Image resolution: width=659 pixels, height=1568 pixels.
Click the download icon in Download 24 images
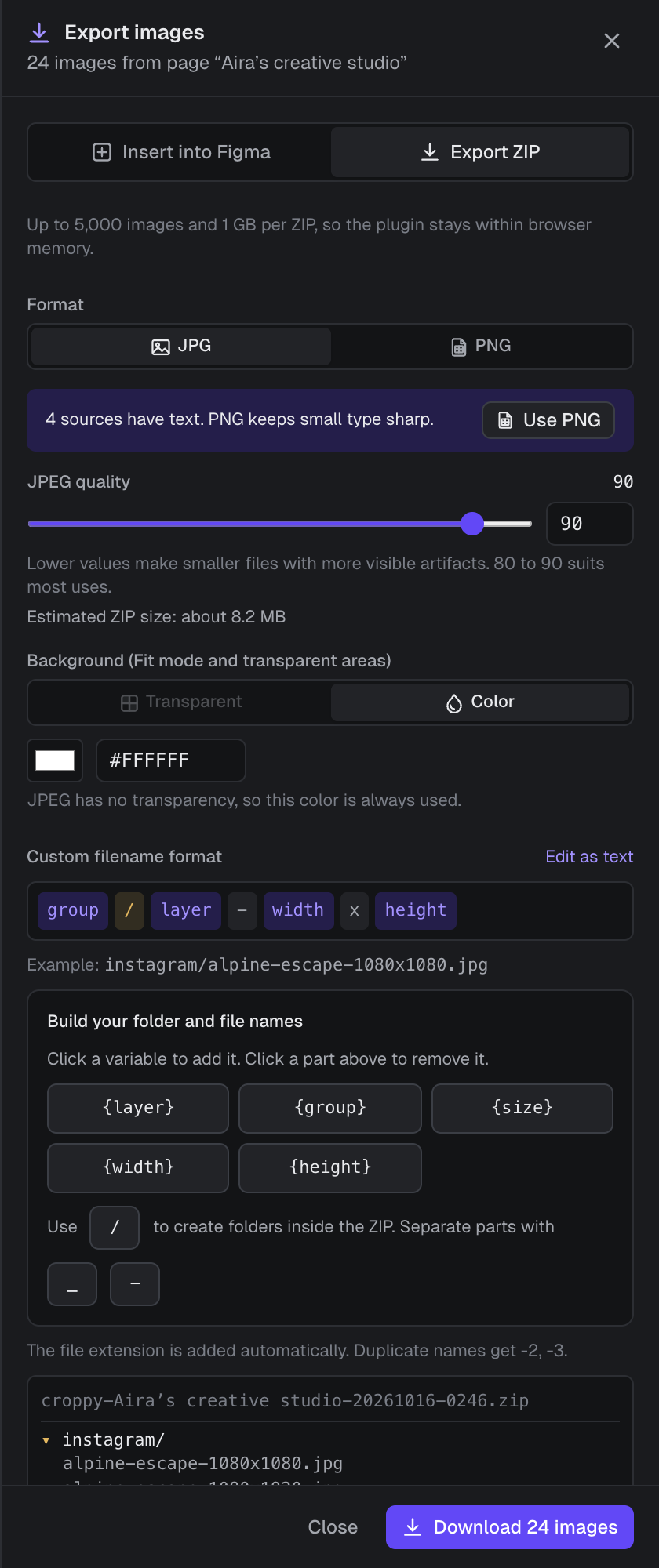pyautogui.click(x=413, y=1527)
